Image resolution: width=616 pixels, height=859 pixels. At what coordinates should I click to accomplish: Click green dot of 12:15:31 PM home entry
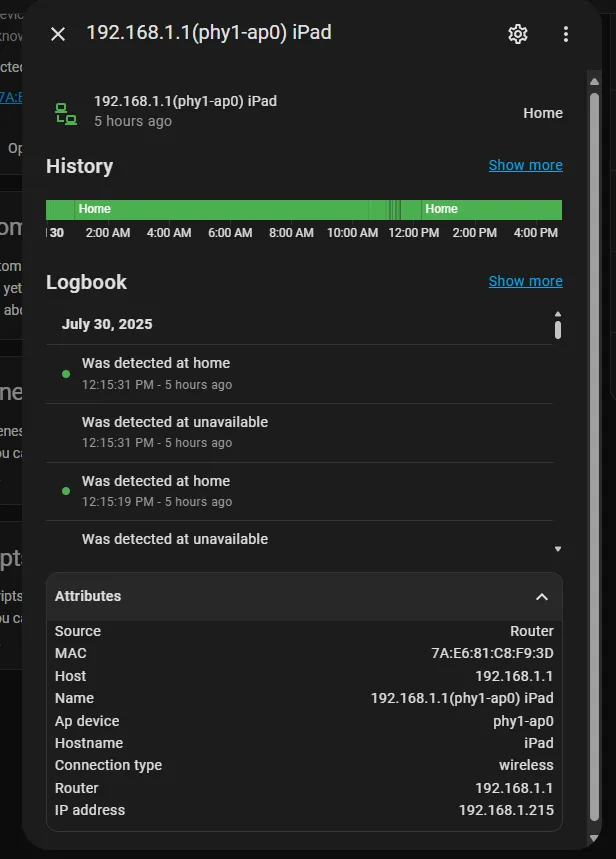(x=66, y=374)
